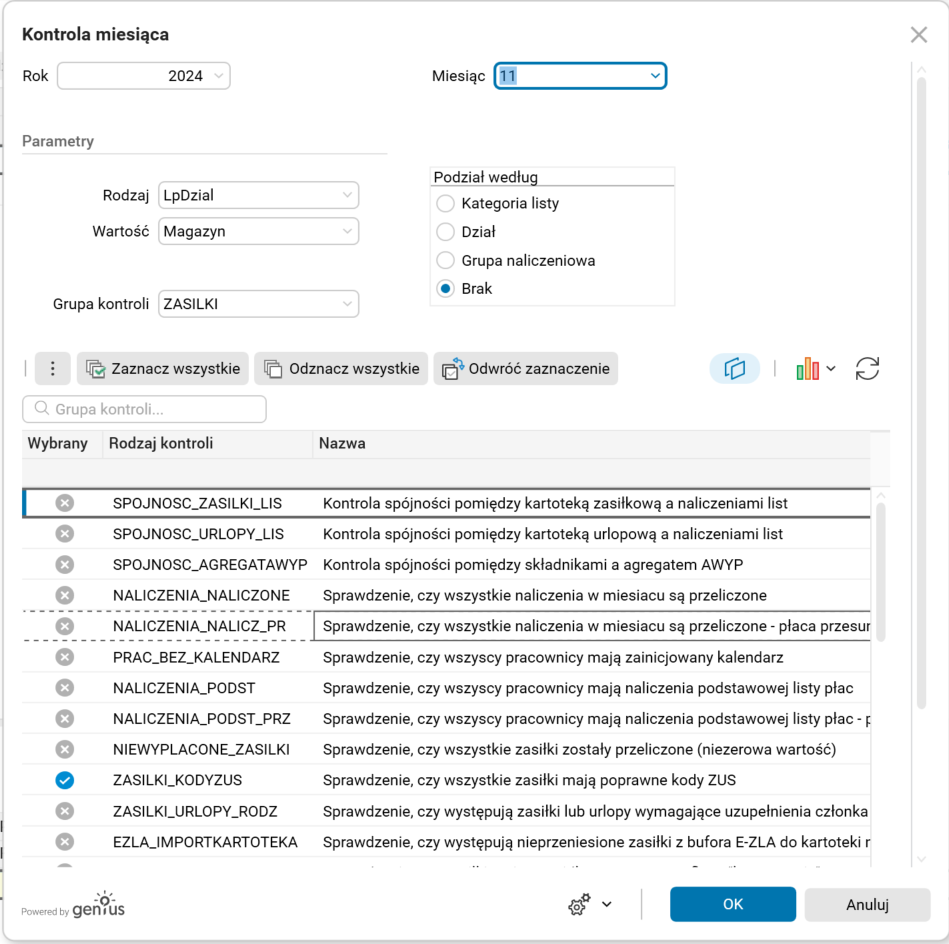949x944 pixels.
Task: Choose Grupa naliczeniowa radio option
Action: pyautogui.click(x=446, y=261)
